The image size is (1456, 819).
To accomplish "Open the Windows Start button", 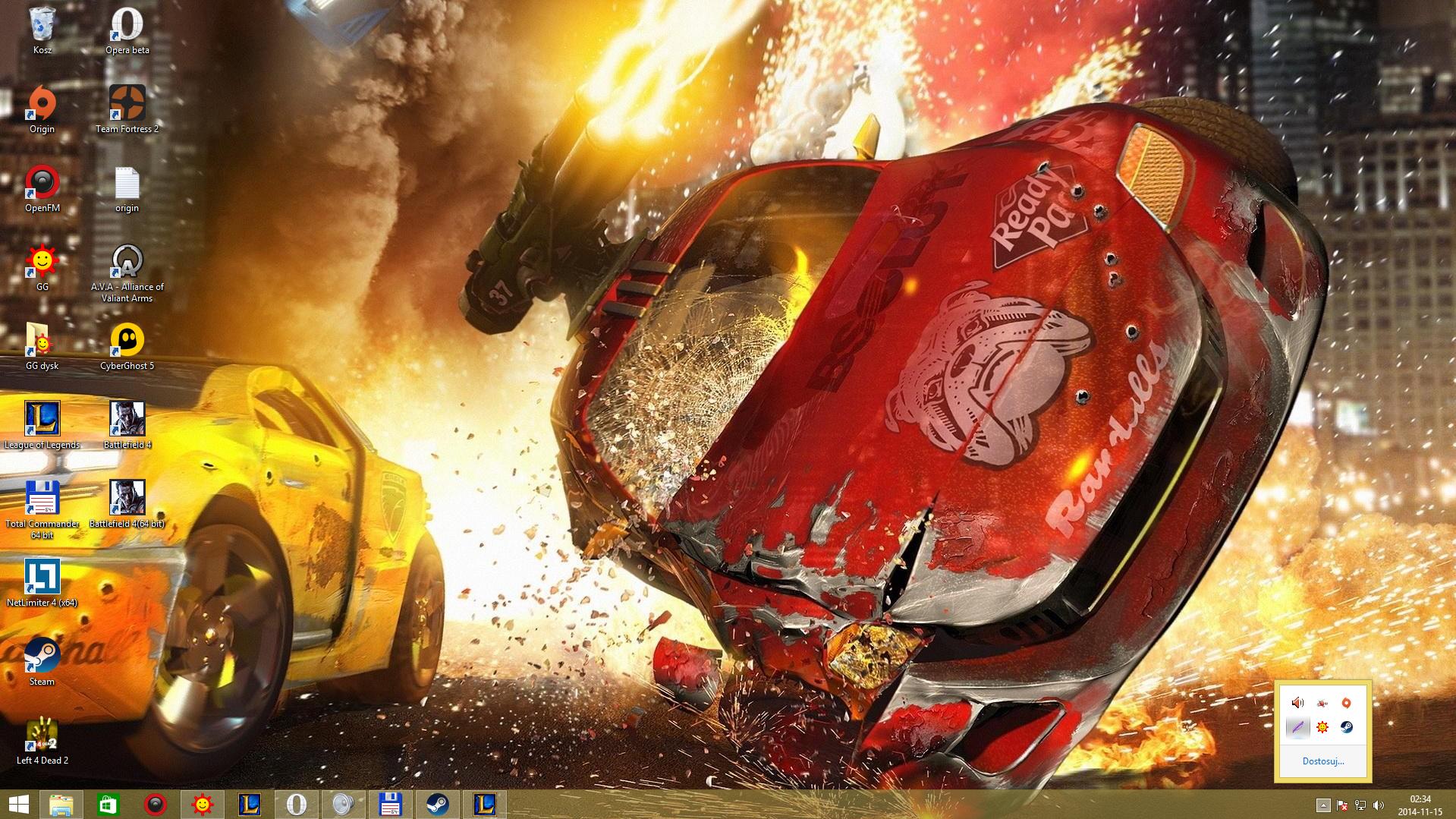I will pyautogui.click(x=19, y=805).
